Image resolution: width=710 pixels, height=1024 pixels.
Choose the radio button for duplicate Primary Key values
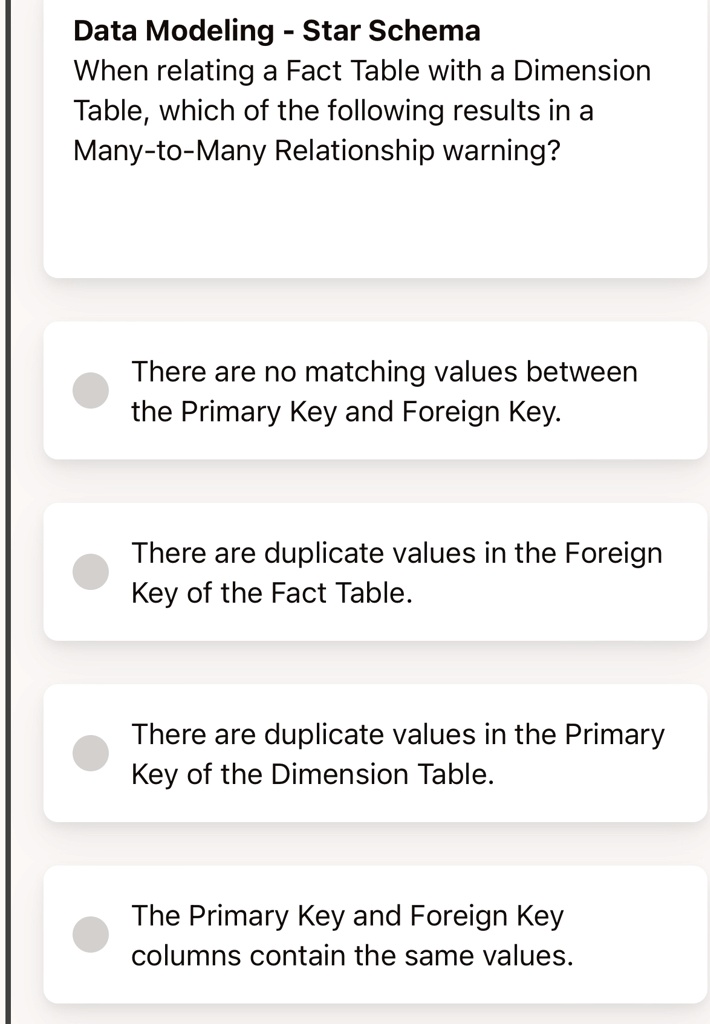90,752
